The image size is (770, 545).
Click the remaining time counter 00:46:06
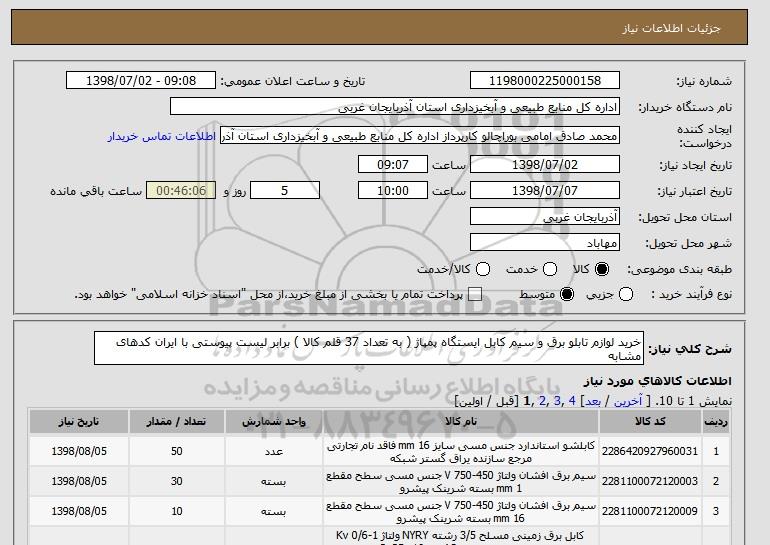(181, 191)
